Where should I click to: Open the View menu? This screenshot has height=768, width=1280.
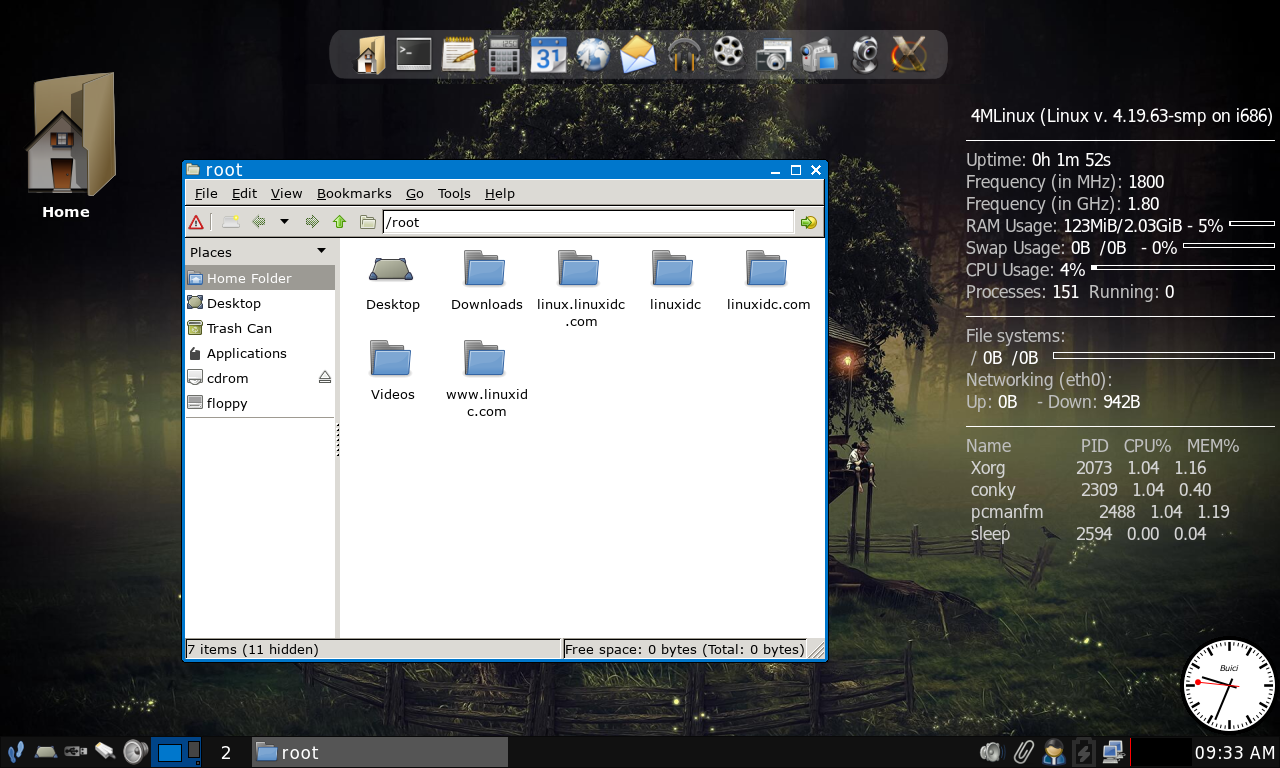pyautogui.click(x=286, y=193)
